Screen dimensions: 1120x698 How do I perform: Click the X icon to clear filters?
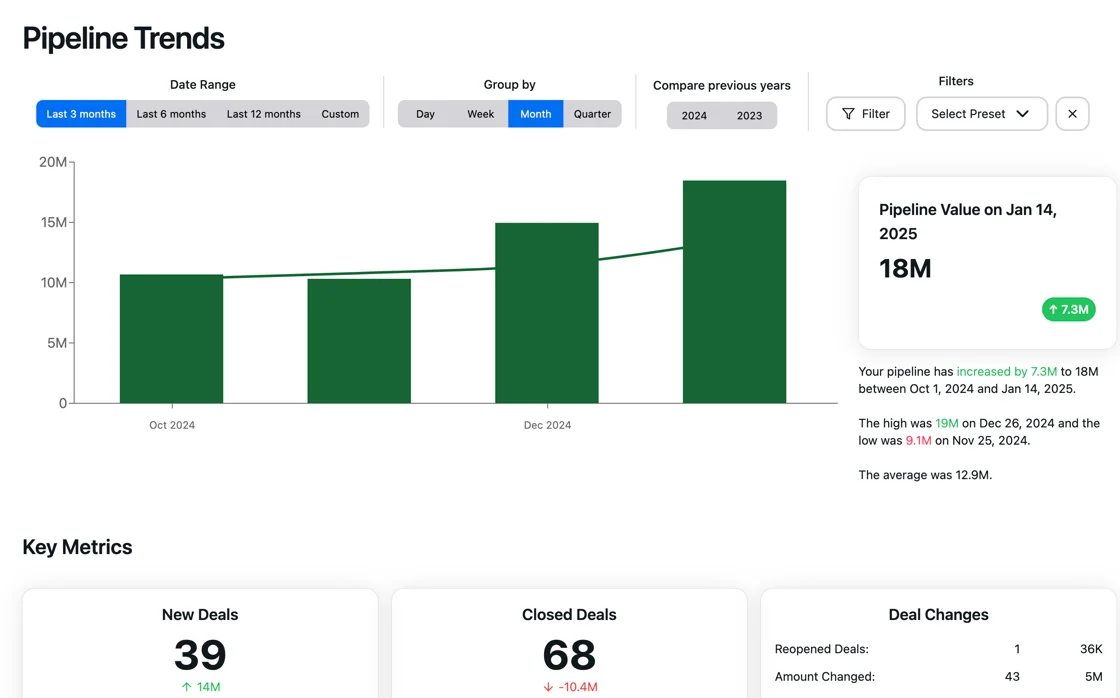click(1072, 113)
